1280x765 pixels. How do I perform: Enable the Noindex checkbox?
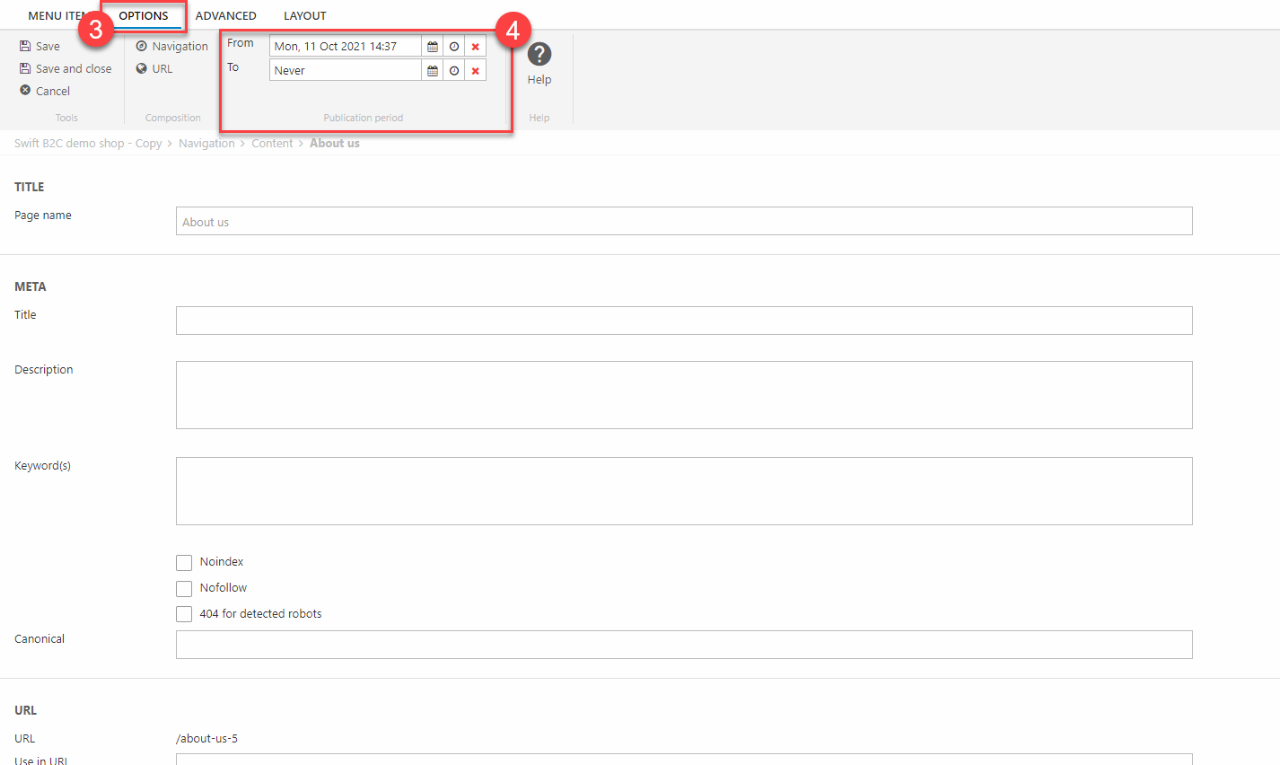pos(184,563)
